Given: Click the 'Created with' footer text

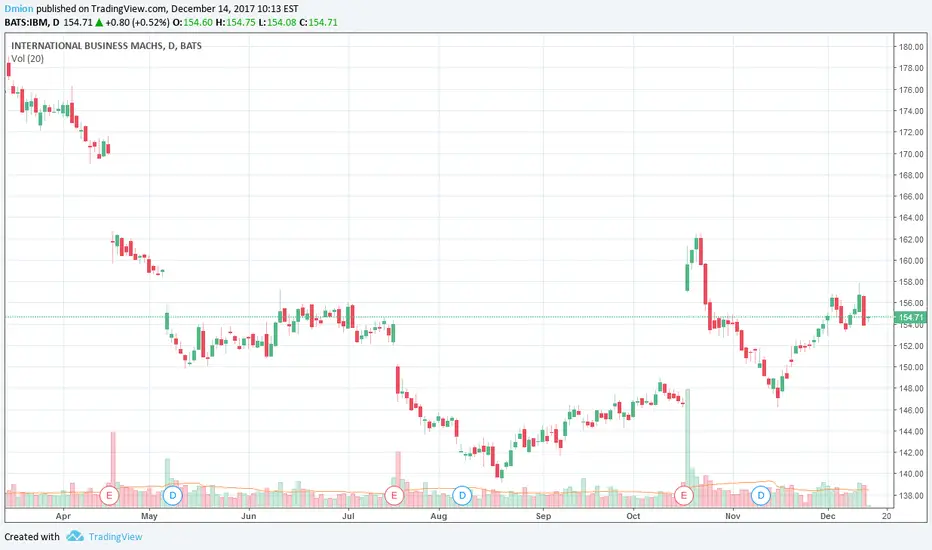Looking at the screenshot, I should click(32, 537).
